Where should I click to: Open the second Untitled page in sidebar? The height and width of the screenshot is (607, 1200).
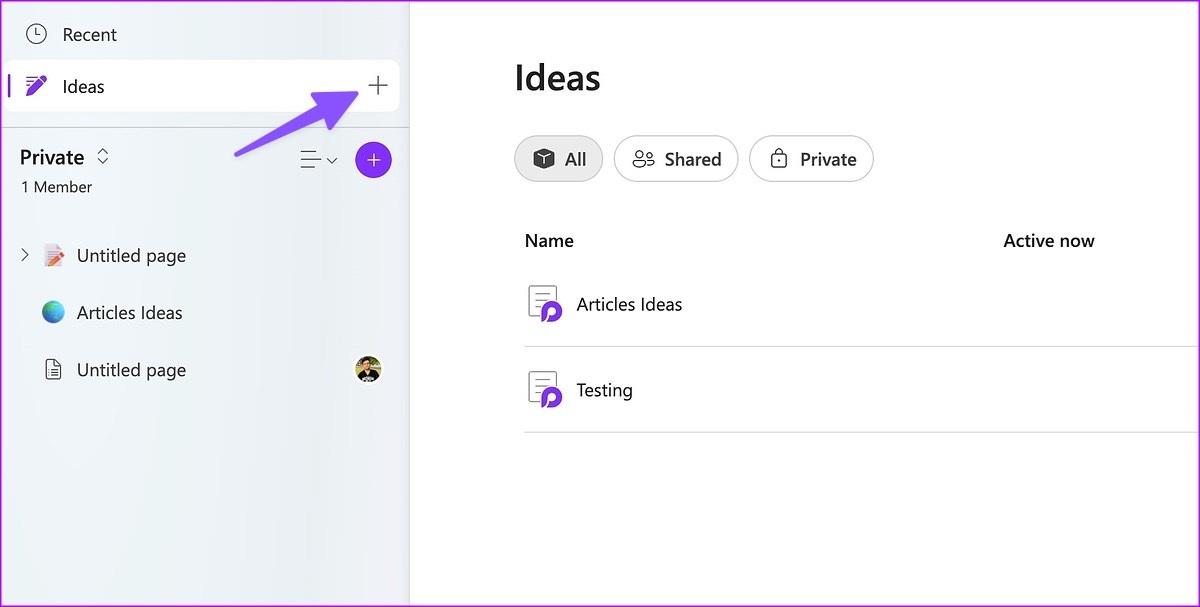pyautogui.click(x=131, y=370)
